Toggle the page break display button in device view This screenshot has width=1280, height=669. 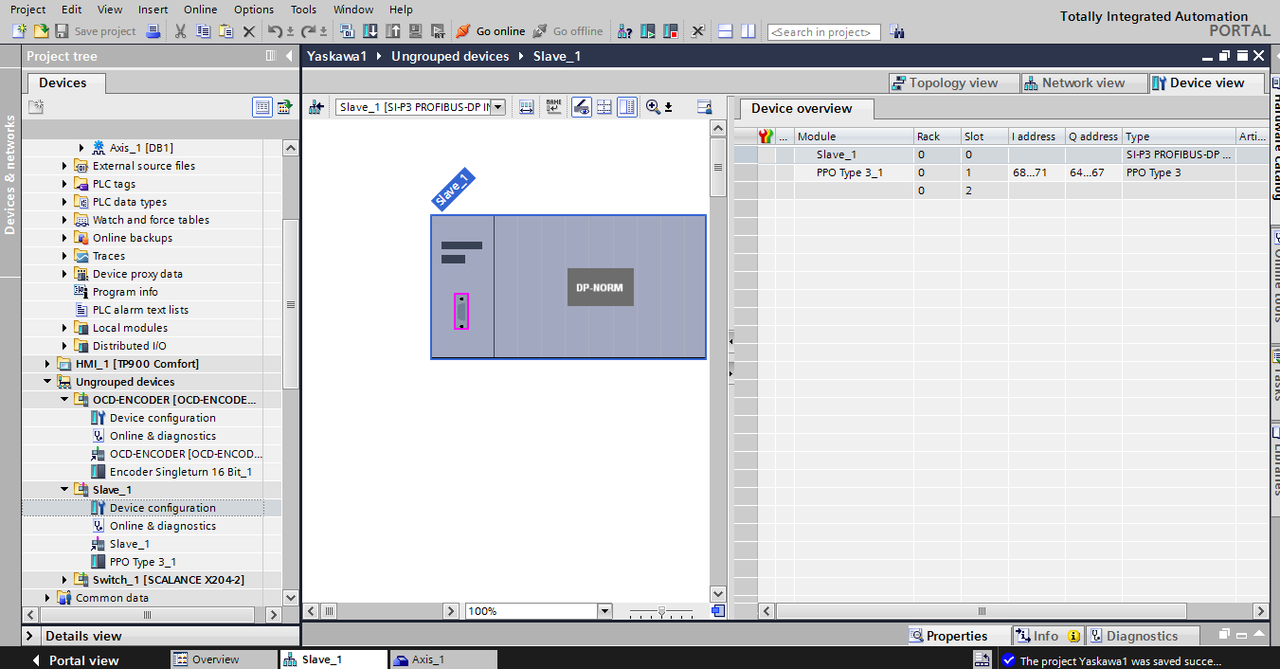[604, 107]
